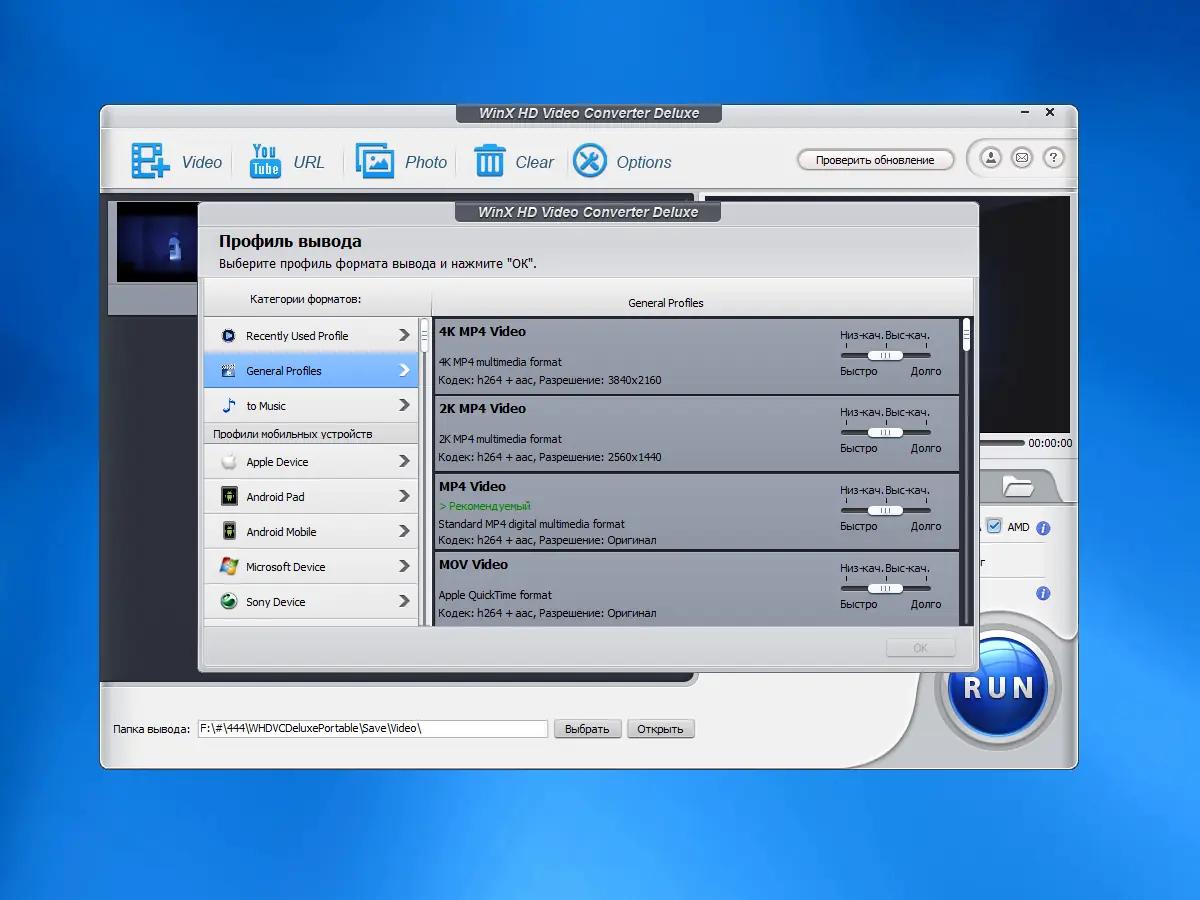1200x900 pixels.
Task: Adjust quality slider for recommended MP4 Video
Action: [885, 510]
